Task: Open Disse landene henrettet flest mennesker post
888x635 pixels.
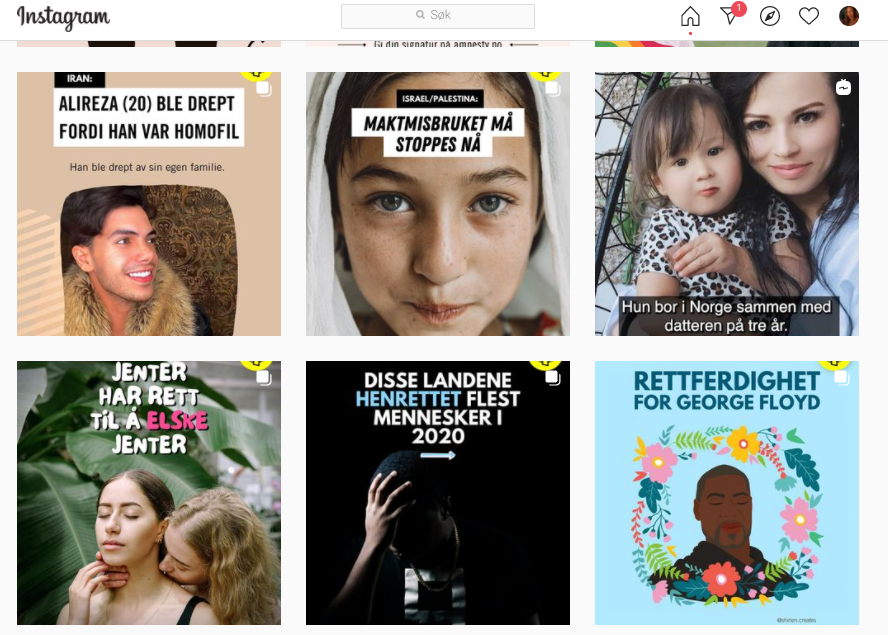Action: [438, 493]
